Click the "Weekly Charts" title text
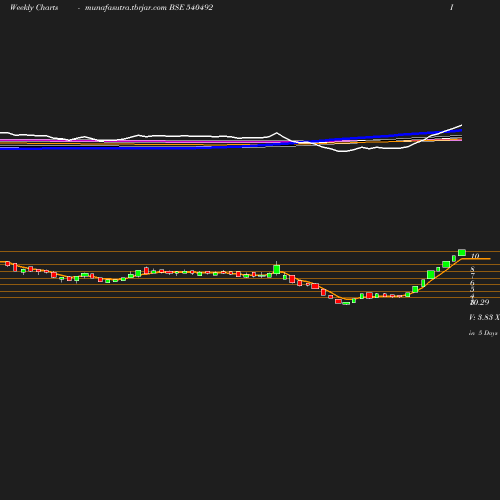Screen dimensions: 500x500 click(x=34, y=8)
